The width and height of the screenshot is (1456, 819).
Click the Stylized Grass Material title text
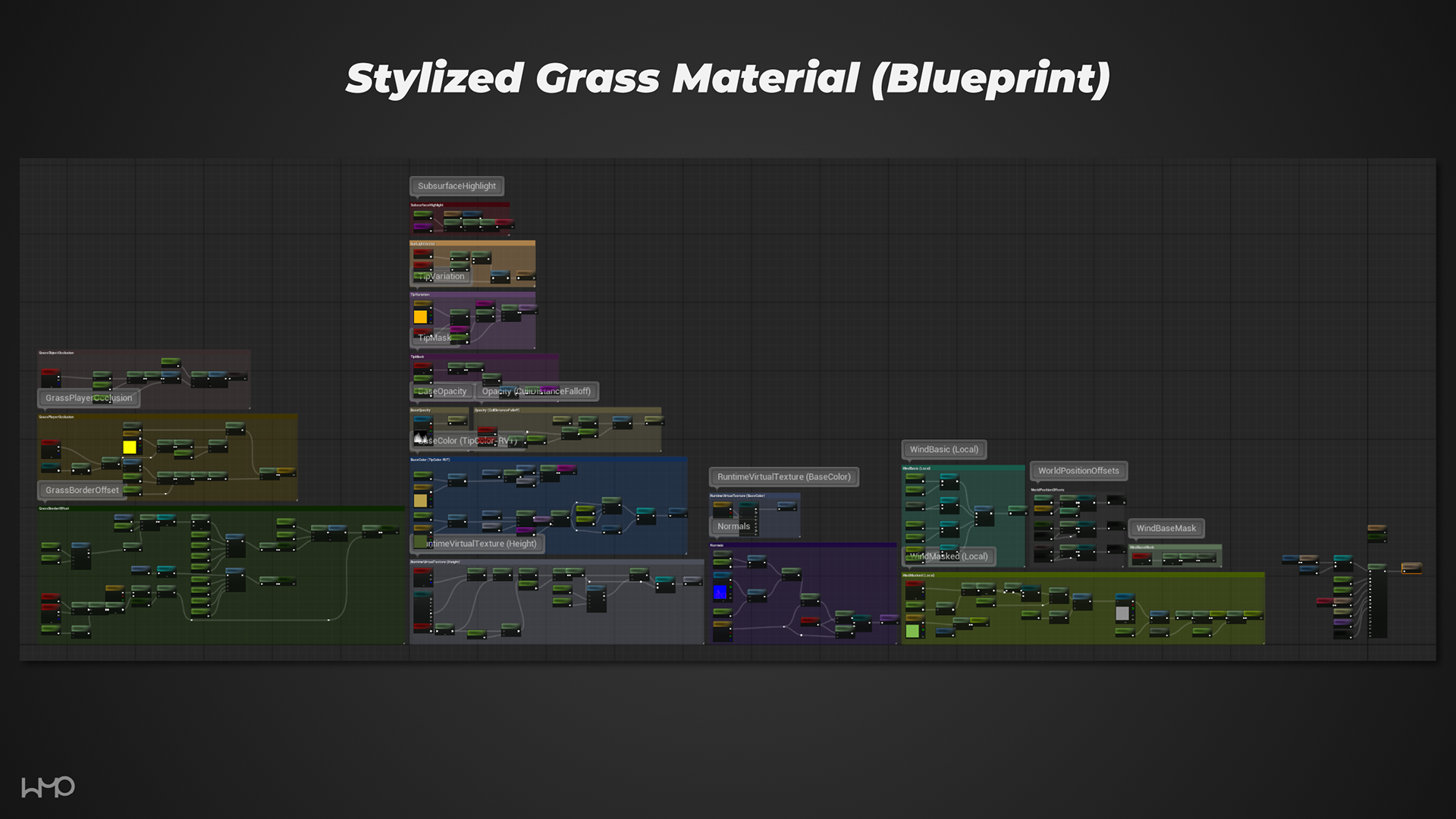727,79
